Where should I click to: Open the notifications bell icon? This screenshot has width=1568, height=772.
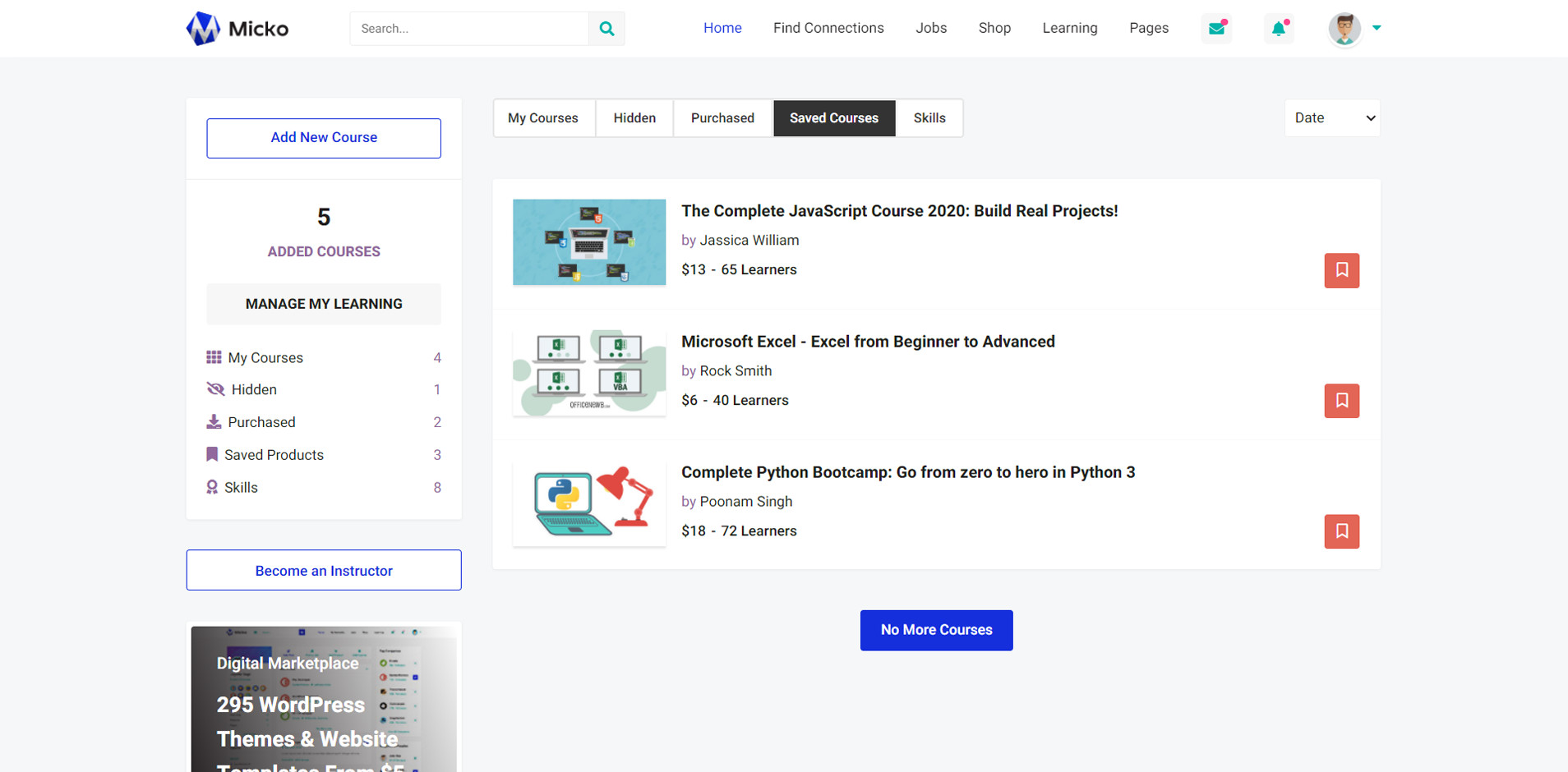[x=1279, y=29]
